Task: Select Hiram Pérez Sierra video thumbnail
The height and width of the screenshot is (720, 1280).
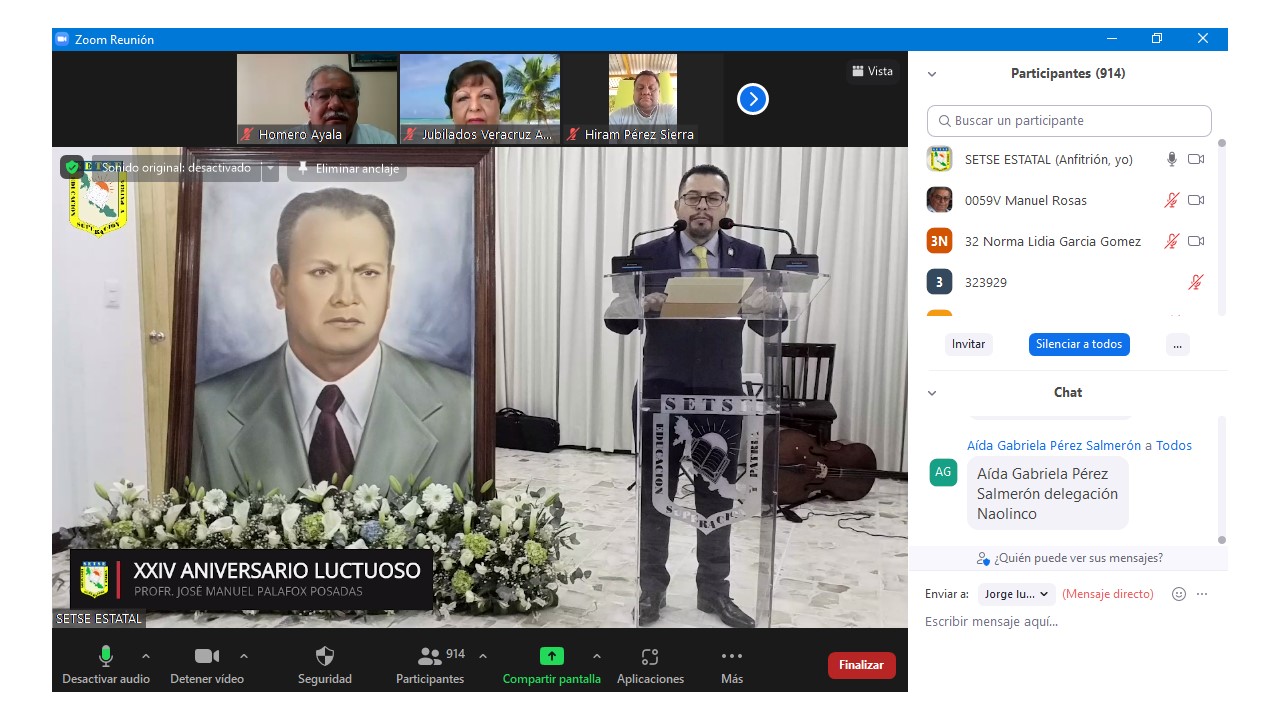Action: 643,99
